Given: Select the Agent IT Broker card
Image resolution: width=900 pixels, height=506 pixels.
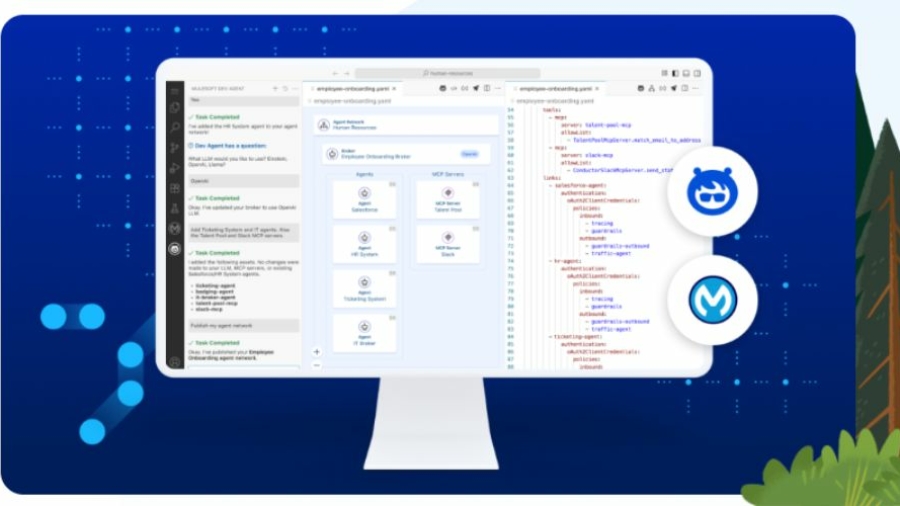Looking at the screenshot, I should [364, 333].
